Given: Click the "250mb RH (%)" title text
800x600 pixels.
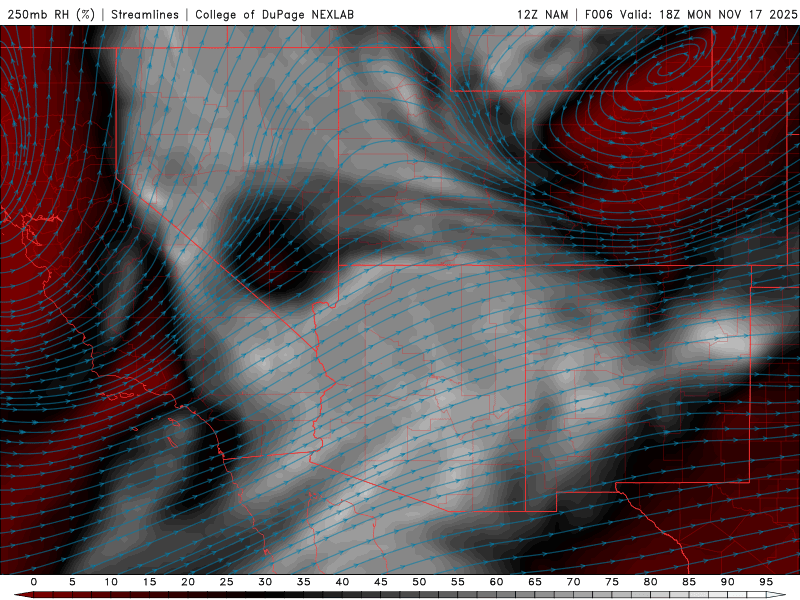Looking at the screenshot, I should (51, 14).
